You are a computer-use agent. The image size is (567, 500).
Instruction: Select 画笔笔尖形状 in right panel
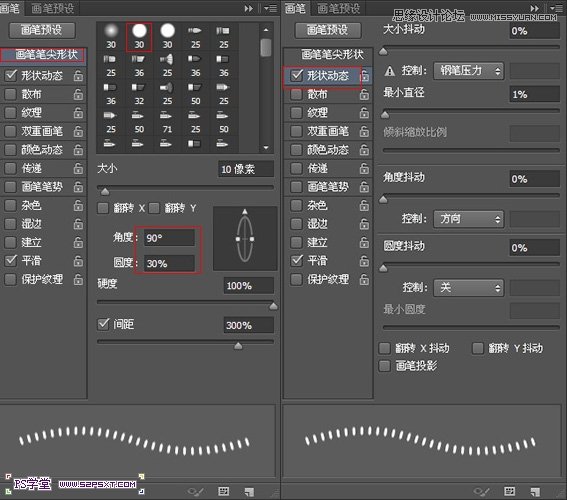point(332,55)
